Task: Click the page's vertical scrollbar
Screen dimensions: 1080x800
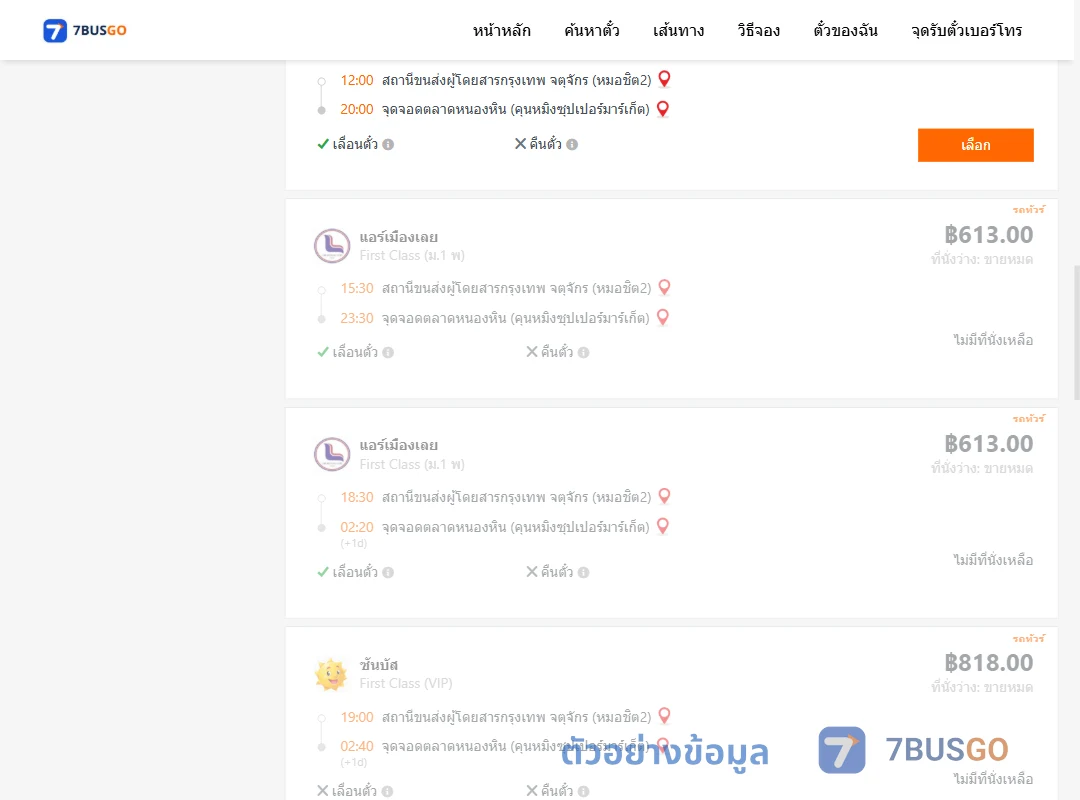Action: click(1077, 332)
